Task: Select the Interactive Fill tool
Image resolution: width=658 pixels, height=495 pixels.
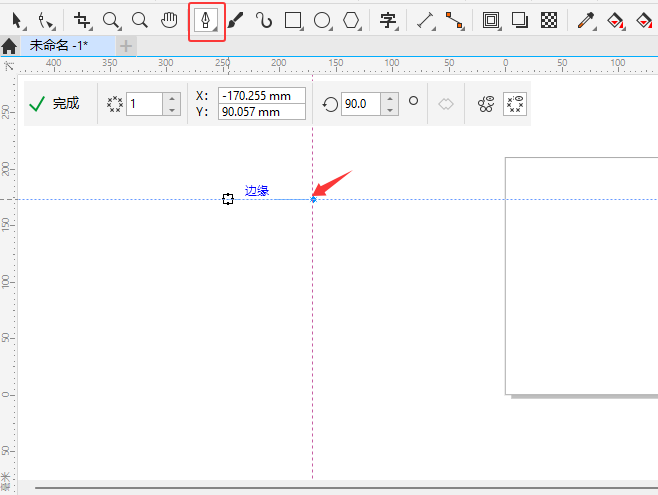Action: (615, 20)
